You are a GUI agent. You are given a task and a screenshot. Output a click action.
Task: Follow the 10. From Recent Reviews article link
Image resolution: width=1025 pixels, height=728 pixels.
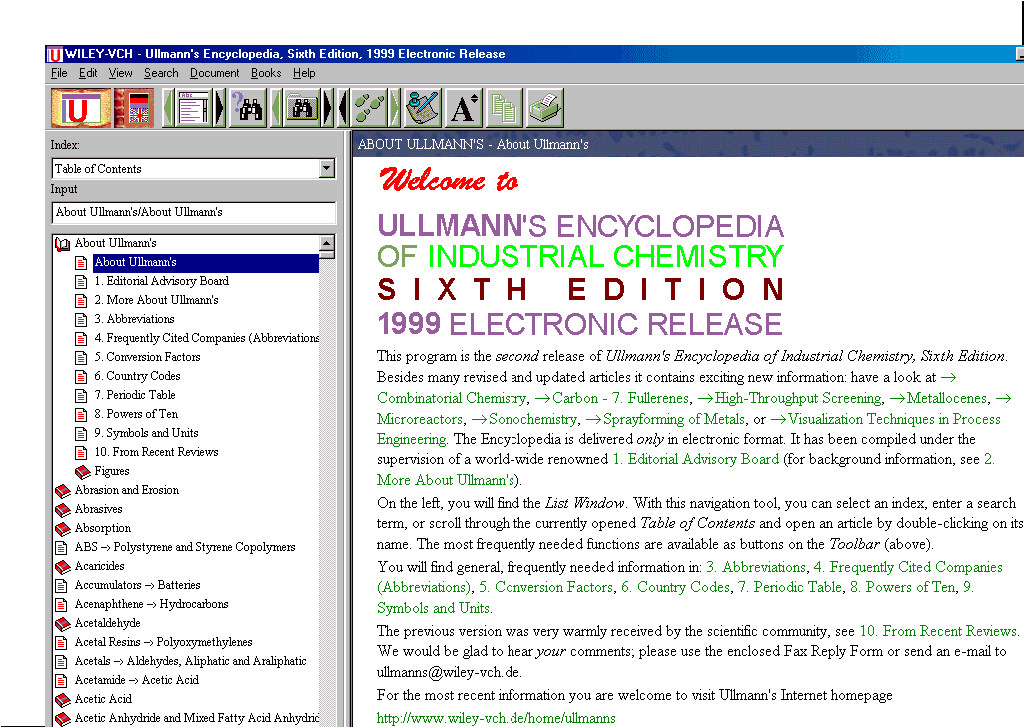[938, 631]
